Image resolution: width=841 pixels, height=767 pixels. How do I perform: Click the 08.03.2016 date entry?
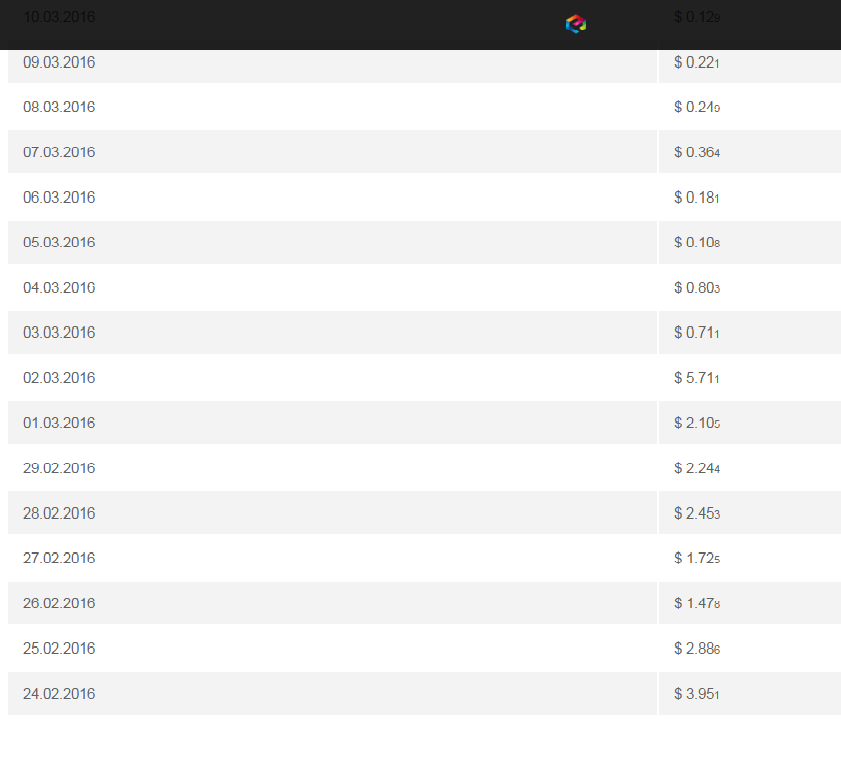pyautogui.click(x=59, y=107)
